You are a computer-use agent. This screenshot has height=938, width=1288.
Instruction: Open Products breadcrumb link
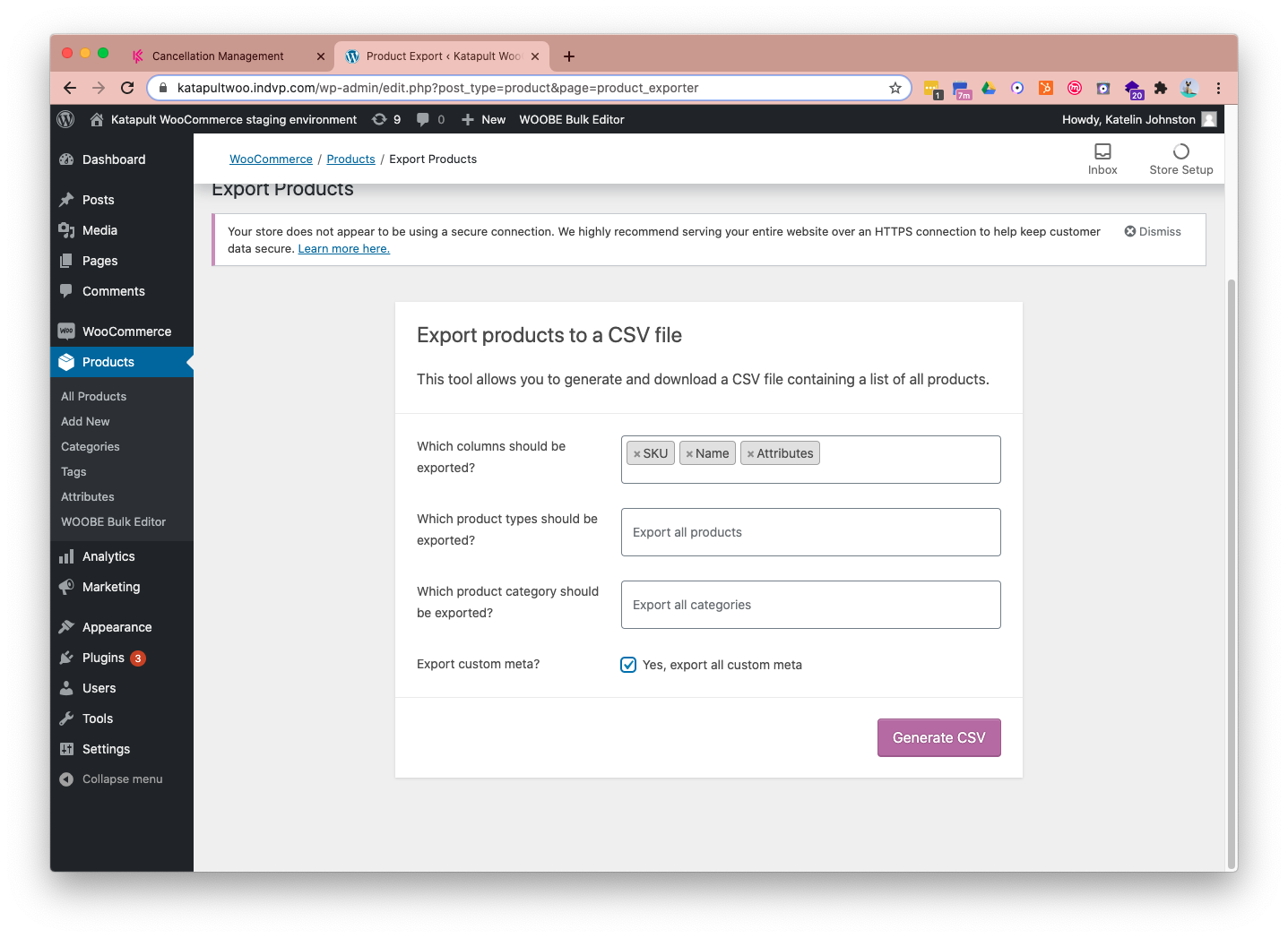pyautogui.click(x=350, y=159)
